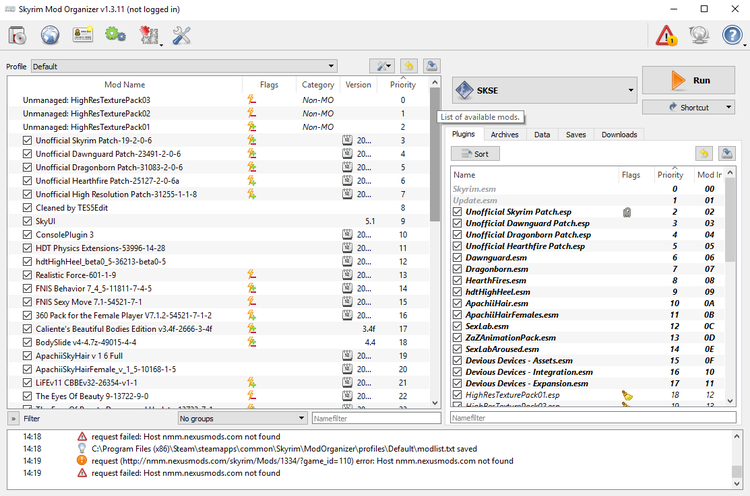
Task: Disable the FNIS Sexy Move 7.1 mod
Action: [x=27, y=302]
